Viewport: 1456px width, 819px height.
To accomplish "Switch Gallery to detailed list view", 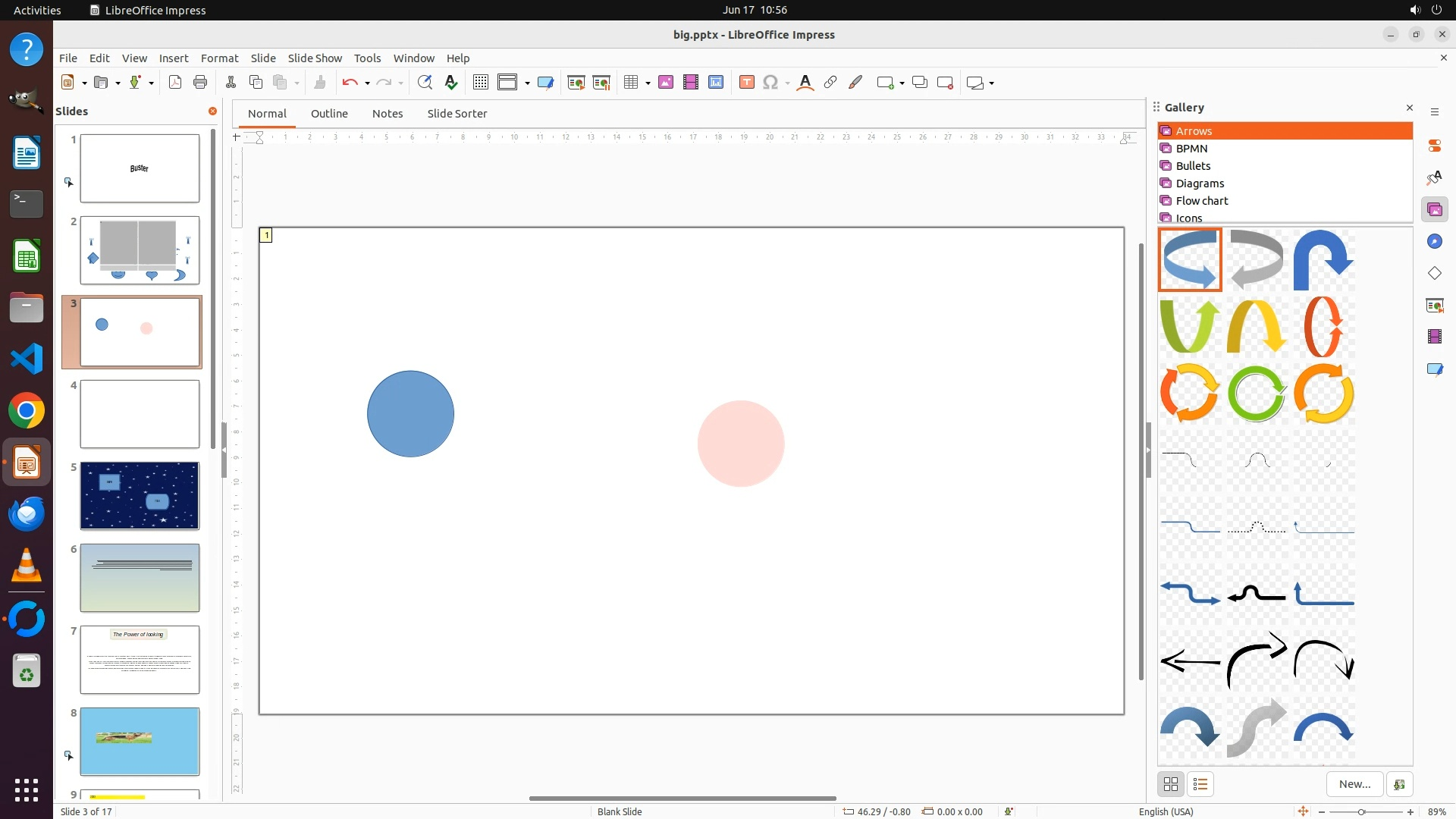I will tap(1200, 784).
